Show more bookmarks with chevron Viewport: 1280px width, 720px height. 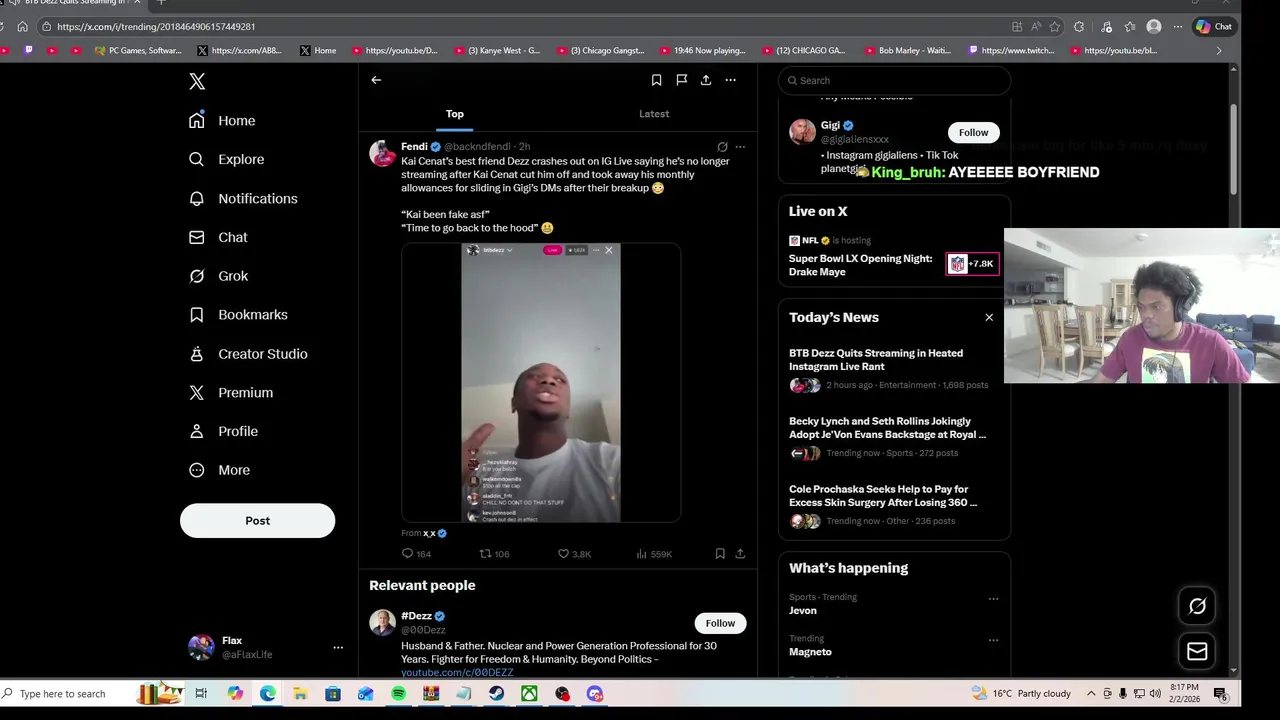(x=1218, y=50)
